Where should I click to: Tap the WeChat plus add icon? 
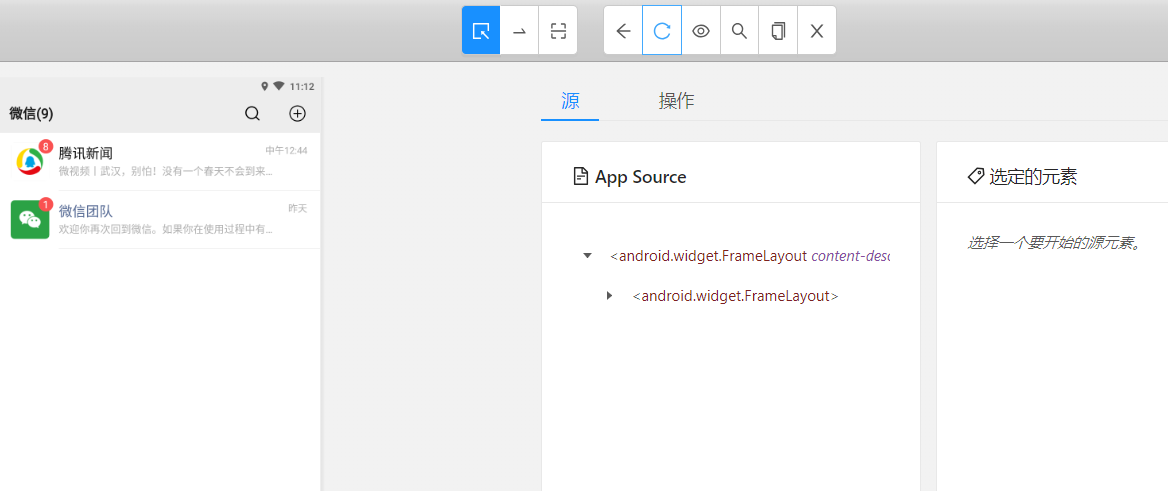(x=297, y=113)
